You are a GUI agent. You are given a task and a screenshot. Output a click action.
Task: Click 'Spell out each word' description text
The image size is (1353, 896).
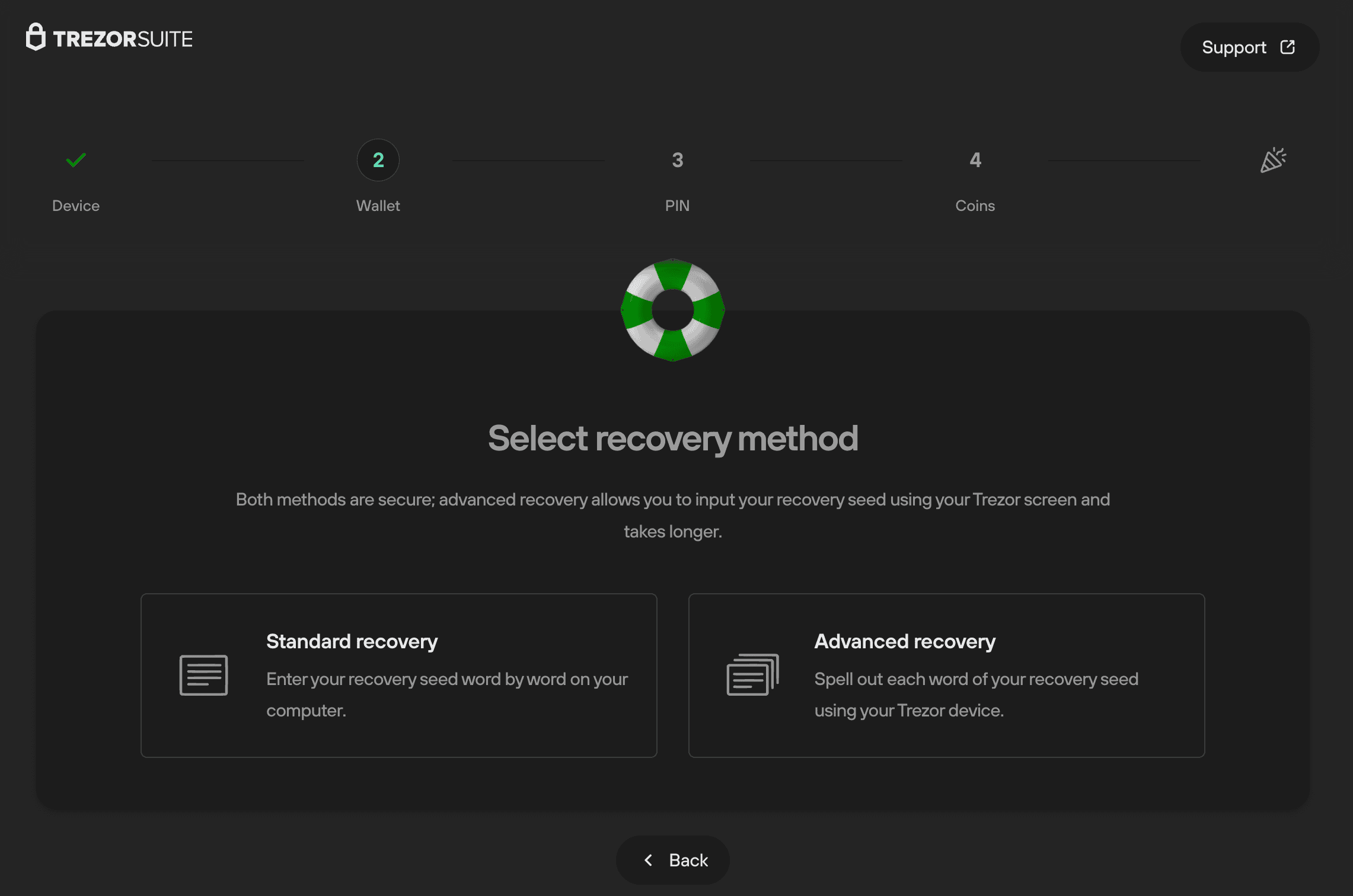coord(977,695)
